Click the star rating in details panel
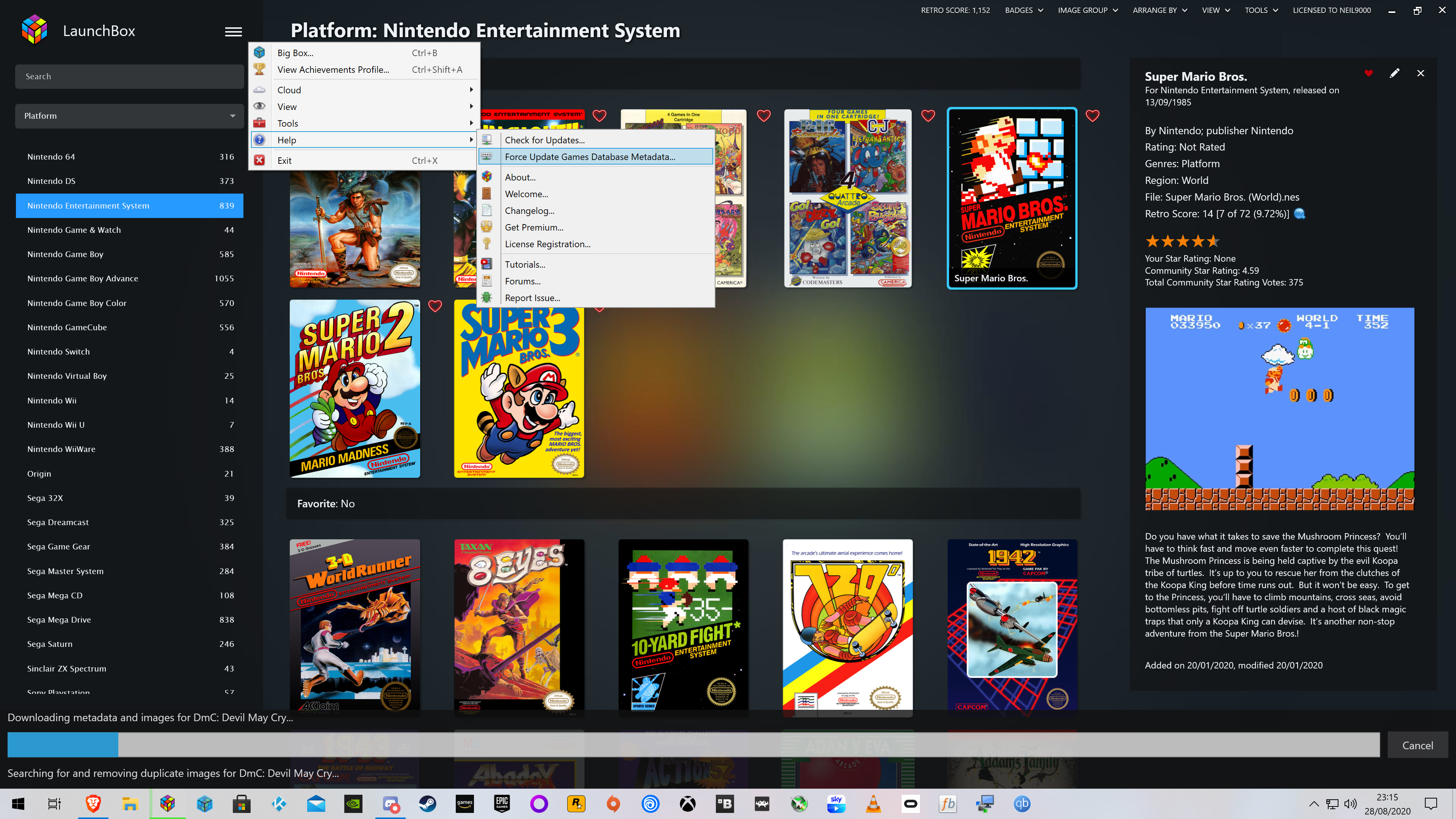This screenshot has height=819, width=1456. pos(1182,242)
